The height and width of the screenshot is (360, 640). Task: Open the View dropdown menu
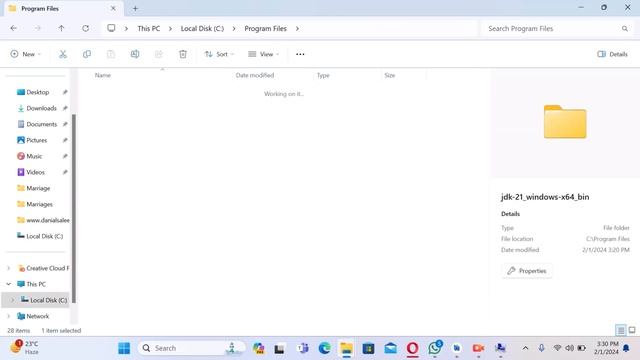coord(264,54)
